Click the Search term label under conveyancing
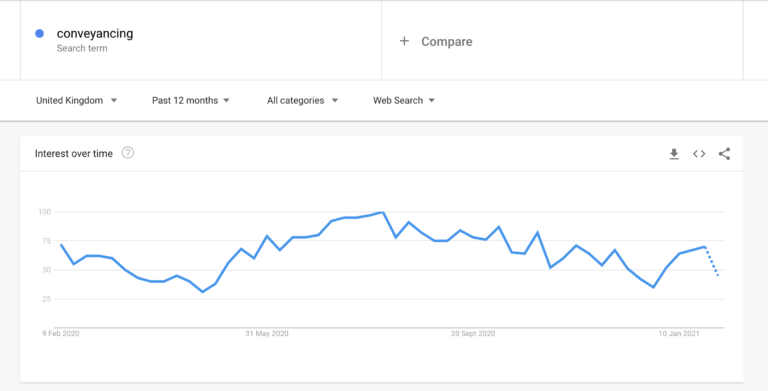This screenshot has width=768, height=391. (82, 49)
